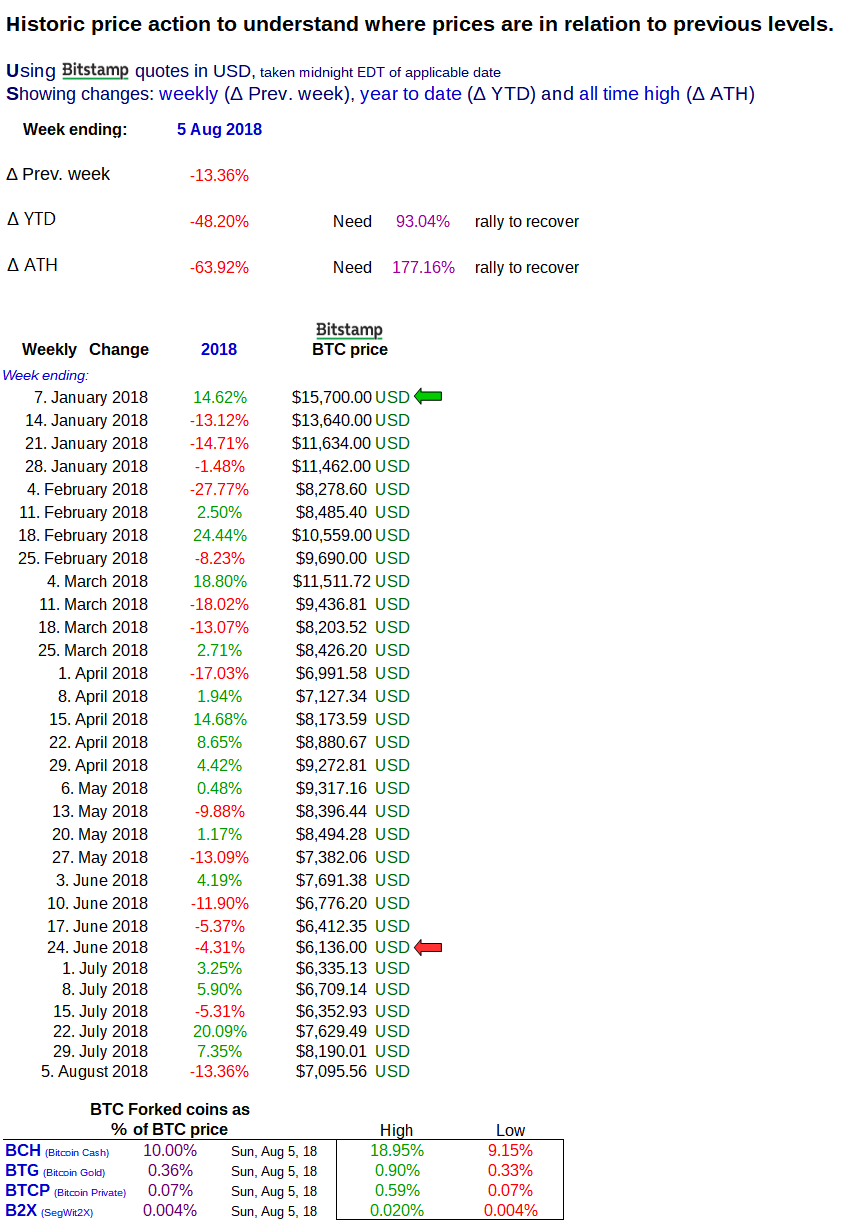Image resolution: width=845 pixels, height=1229 pixels.
Task: Select the 5 Aug 2018 week ending date
Action: click(219, 129)
